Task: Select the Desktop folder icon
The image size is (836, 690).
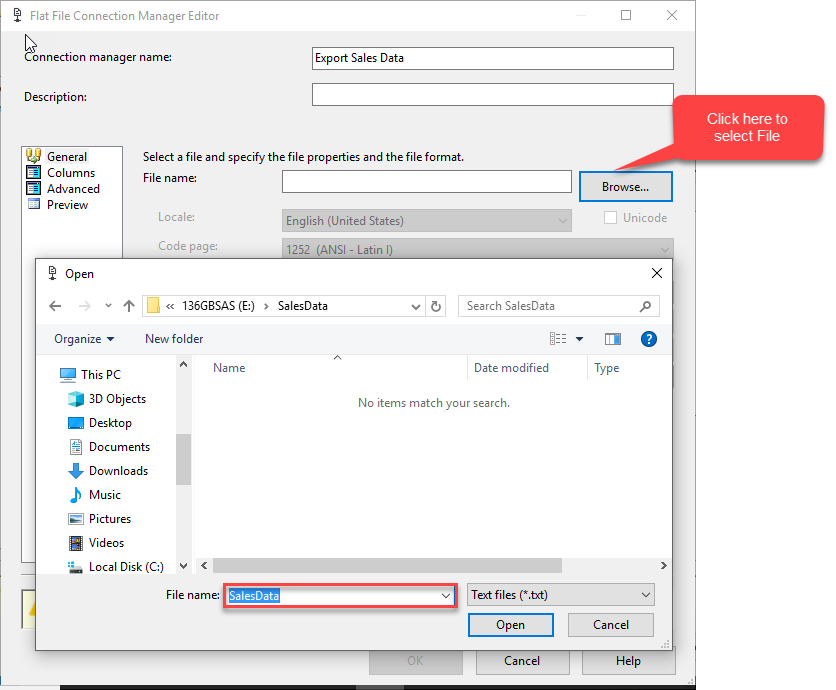Action: point(76,423)
